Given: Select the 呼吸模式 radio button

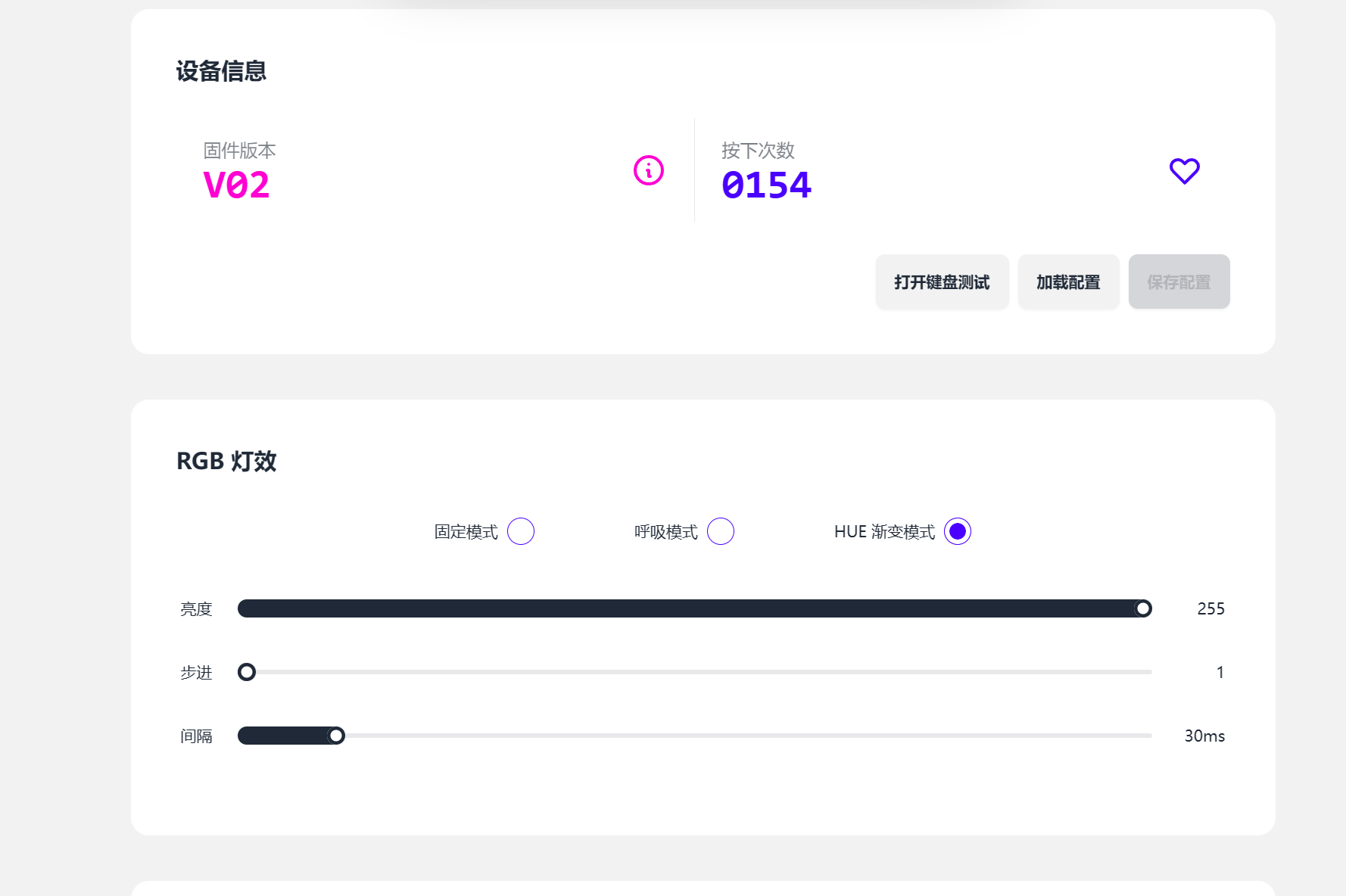Looking at the screenshot, I should point(721,531).
